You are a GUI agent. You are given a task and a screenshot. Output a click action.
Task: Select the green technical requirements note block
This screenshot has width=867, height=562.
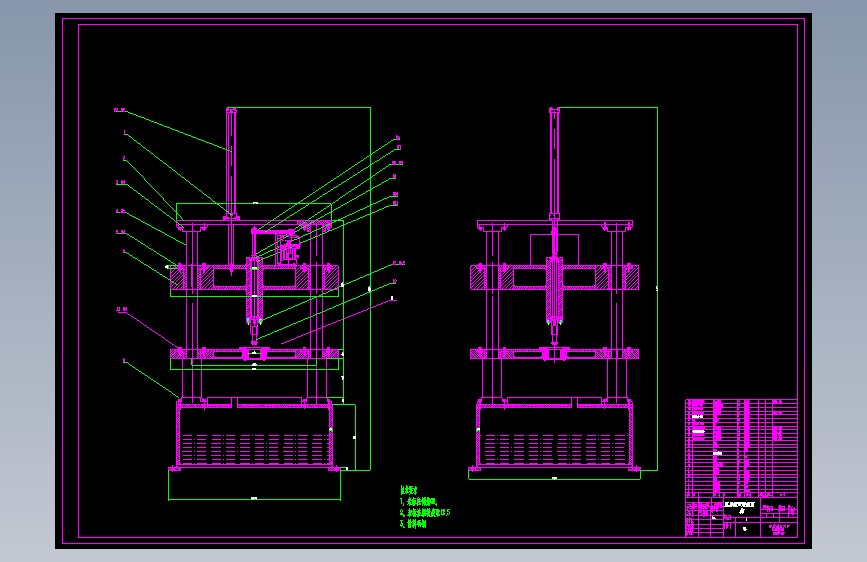click(425, 507)
